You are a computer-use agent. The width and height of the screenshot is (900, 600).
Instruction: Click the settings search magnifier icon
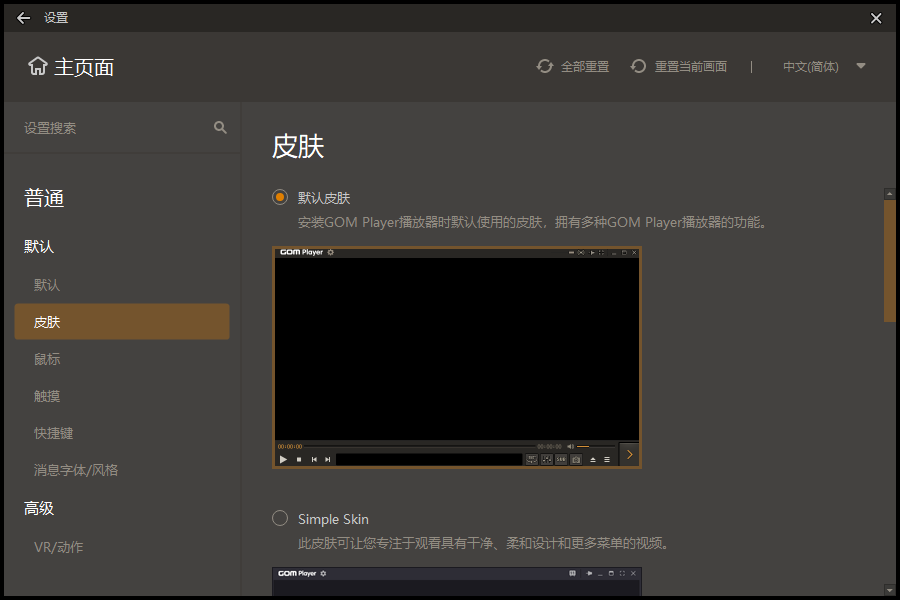[x=219, y=128]
